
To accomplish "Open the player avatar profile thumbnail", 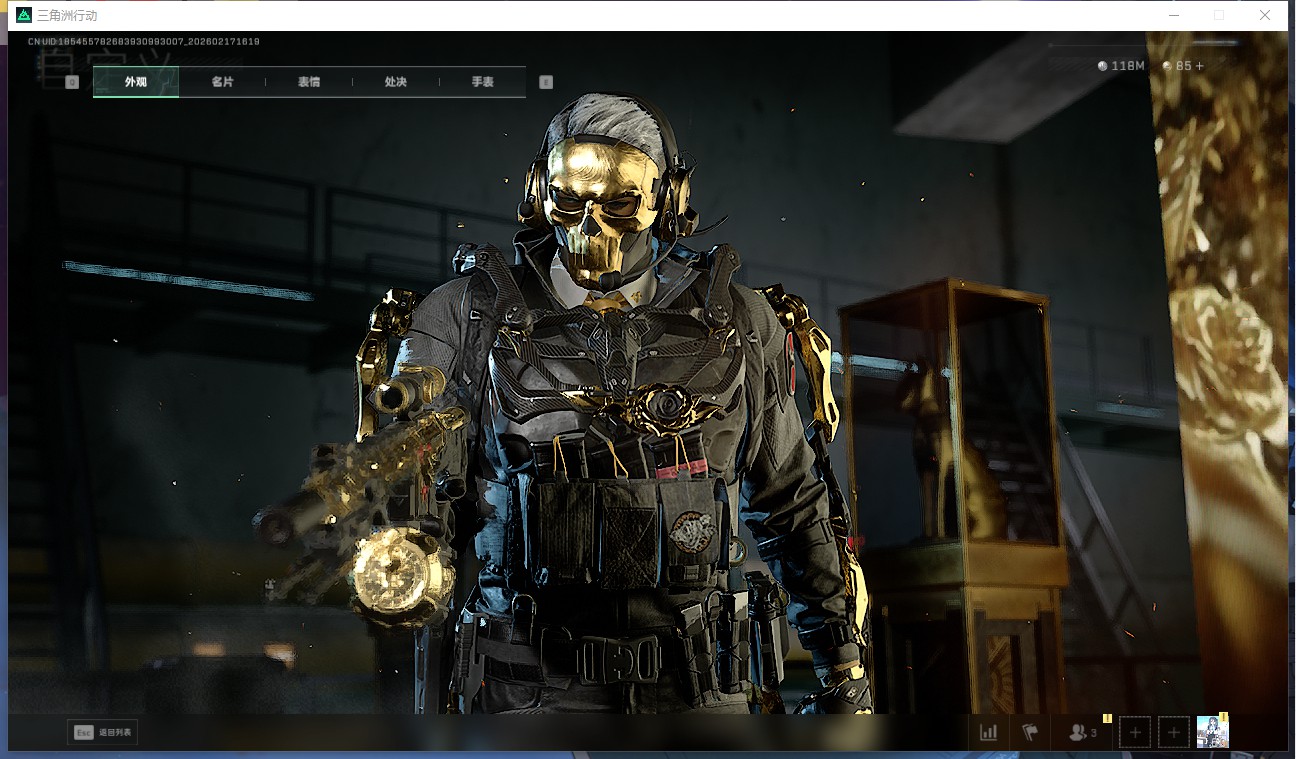I will (x=1212, y=732).
